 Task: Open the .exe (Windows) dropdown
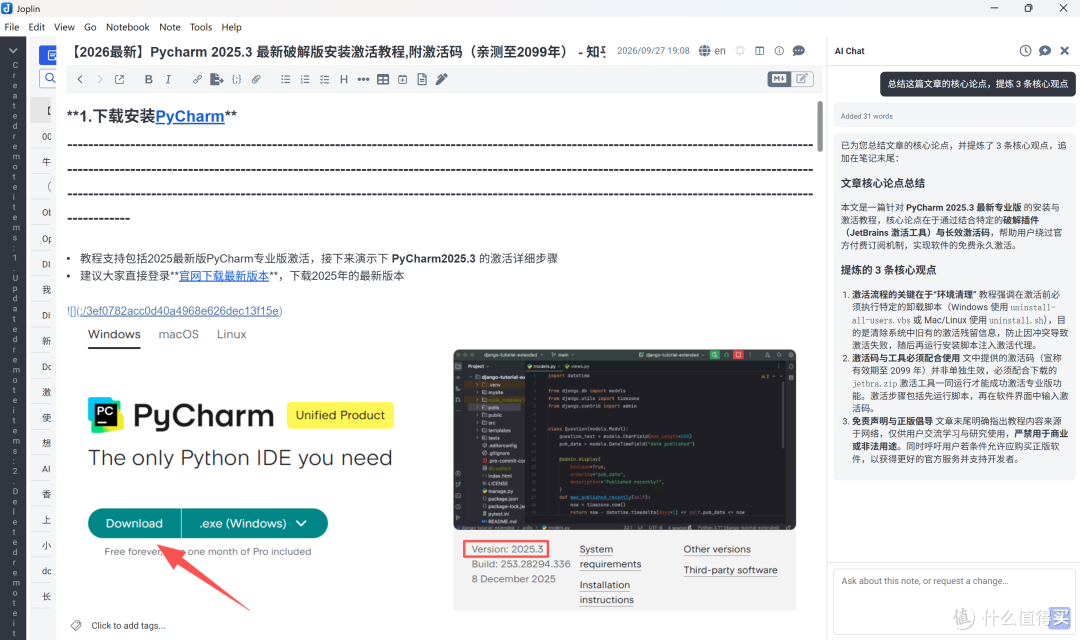[x=254, y=524]
